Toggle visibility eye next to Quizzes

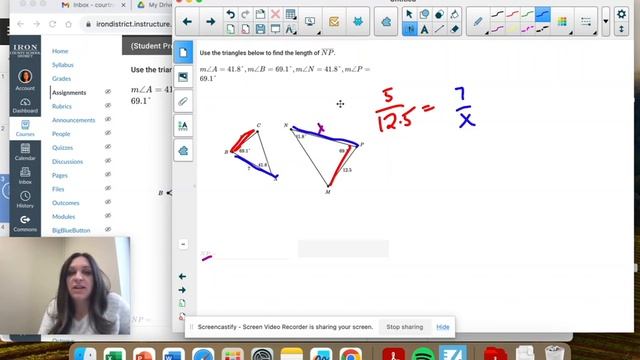[x=108, y=147]
